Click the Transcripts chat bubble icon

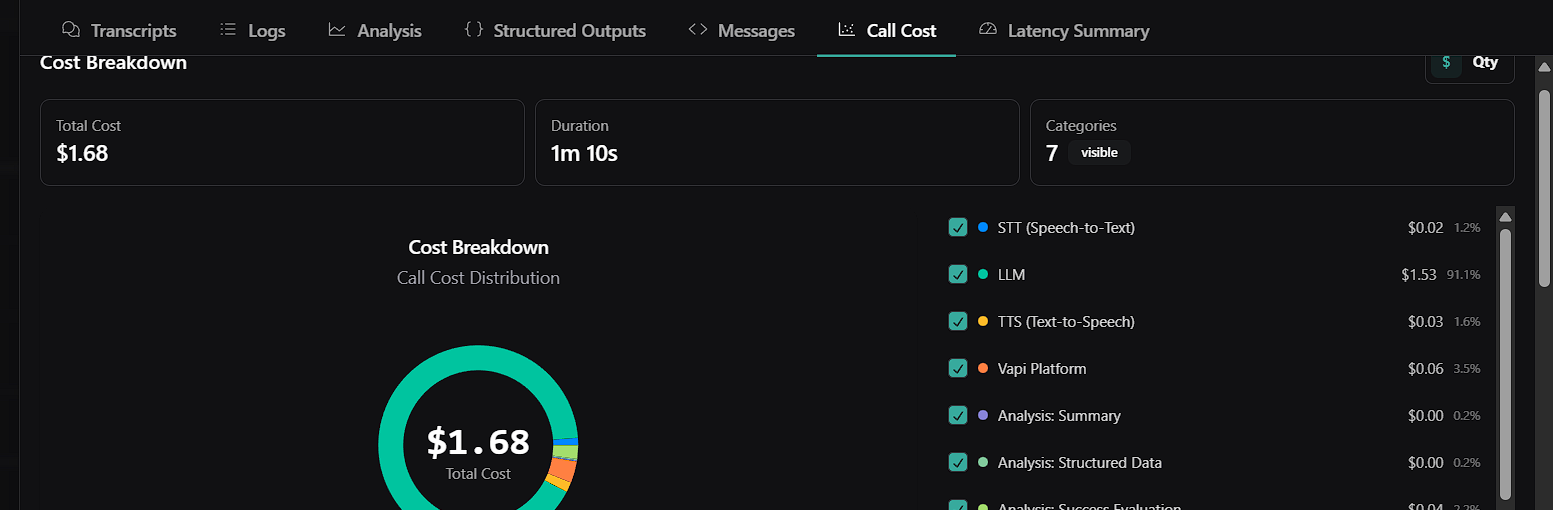click(x=71, y=29)
